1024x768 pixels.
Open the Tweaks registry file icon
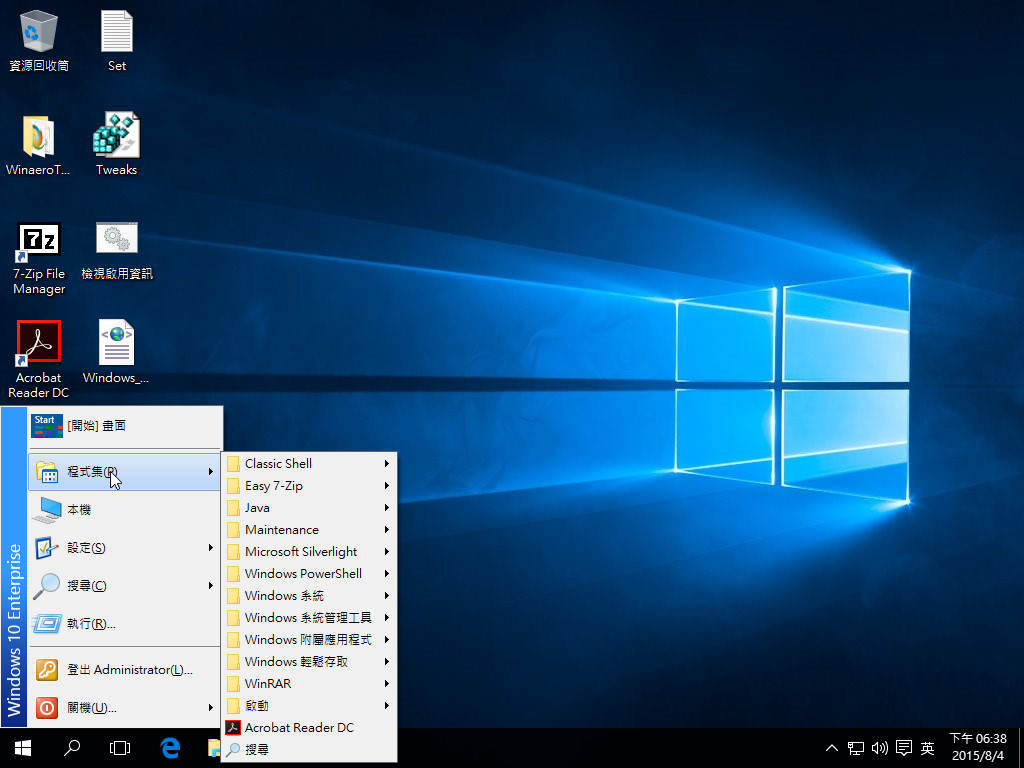pyautogui.click(x=116, y=136)
